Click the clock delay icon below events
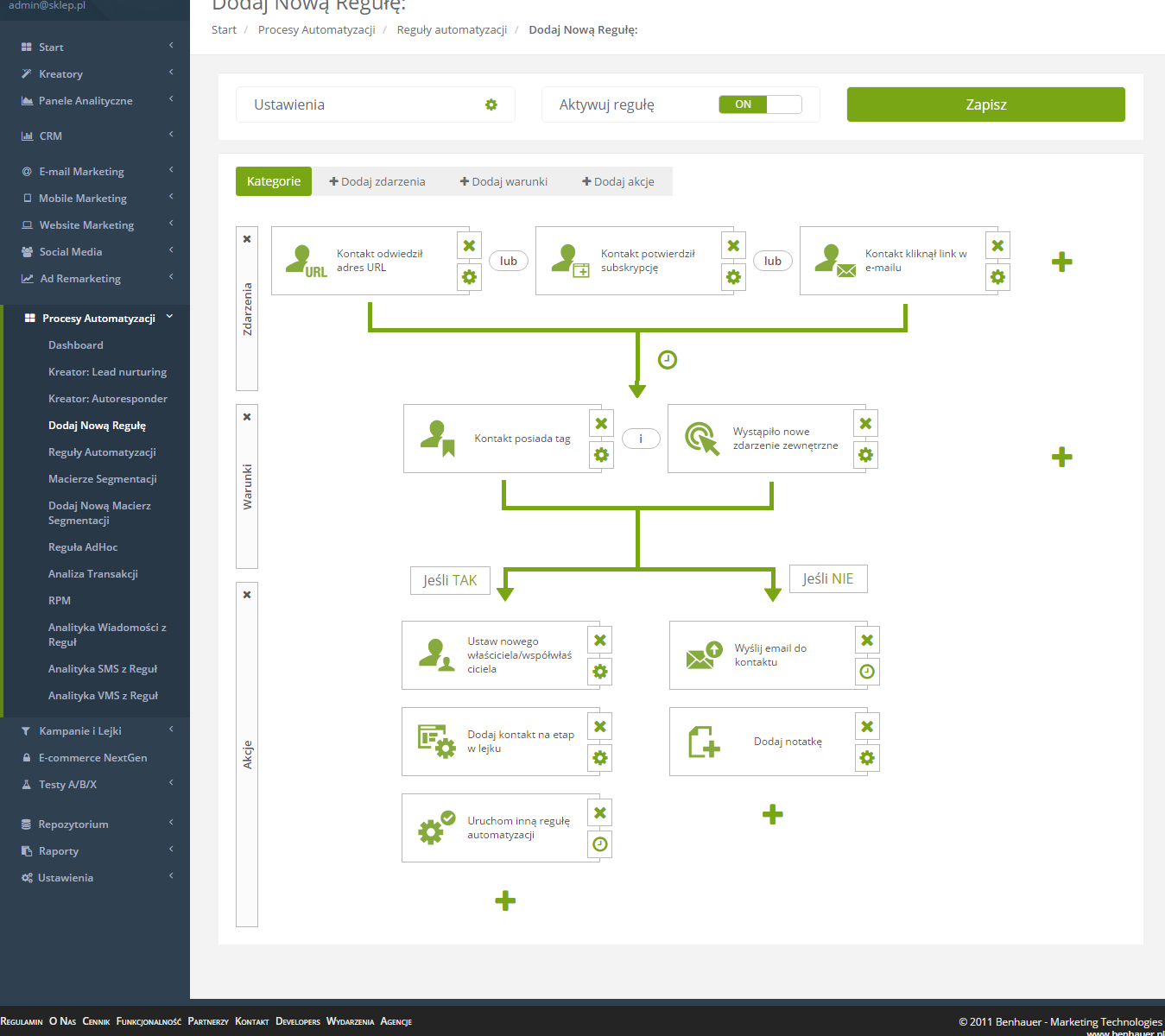1165x1036 pixels. [668, 360]
